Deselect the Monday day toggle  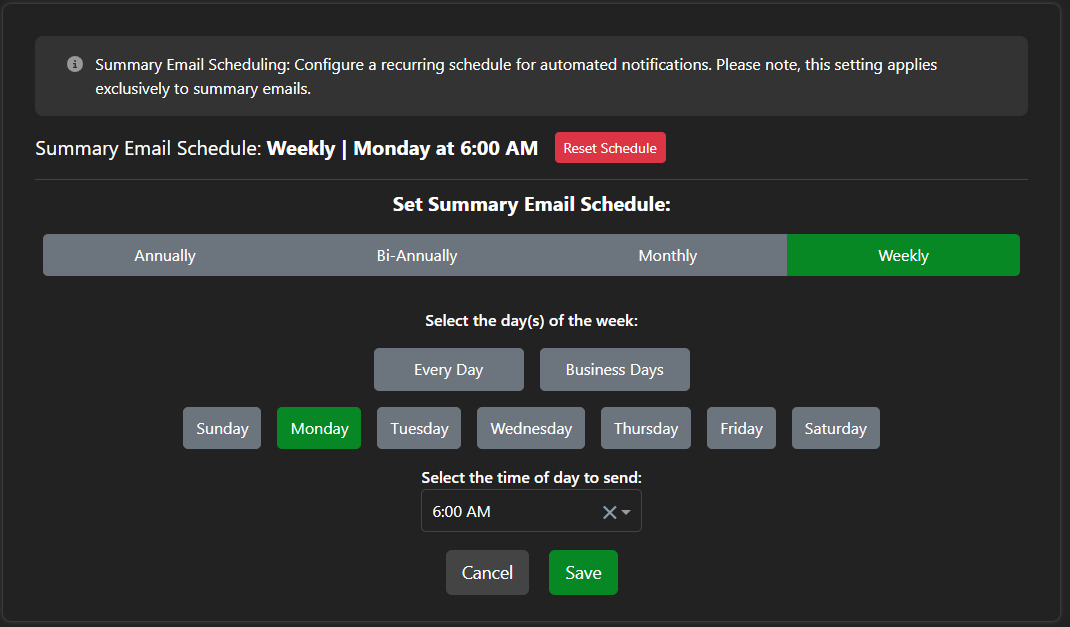coord(319,428)
